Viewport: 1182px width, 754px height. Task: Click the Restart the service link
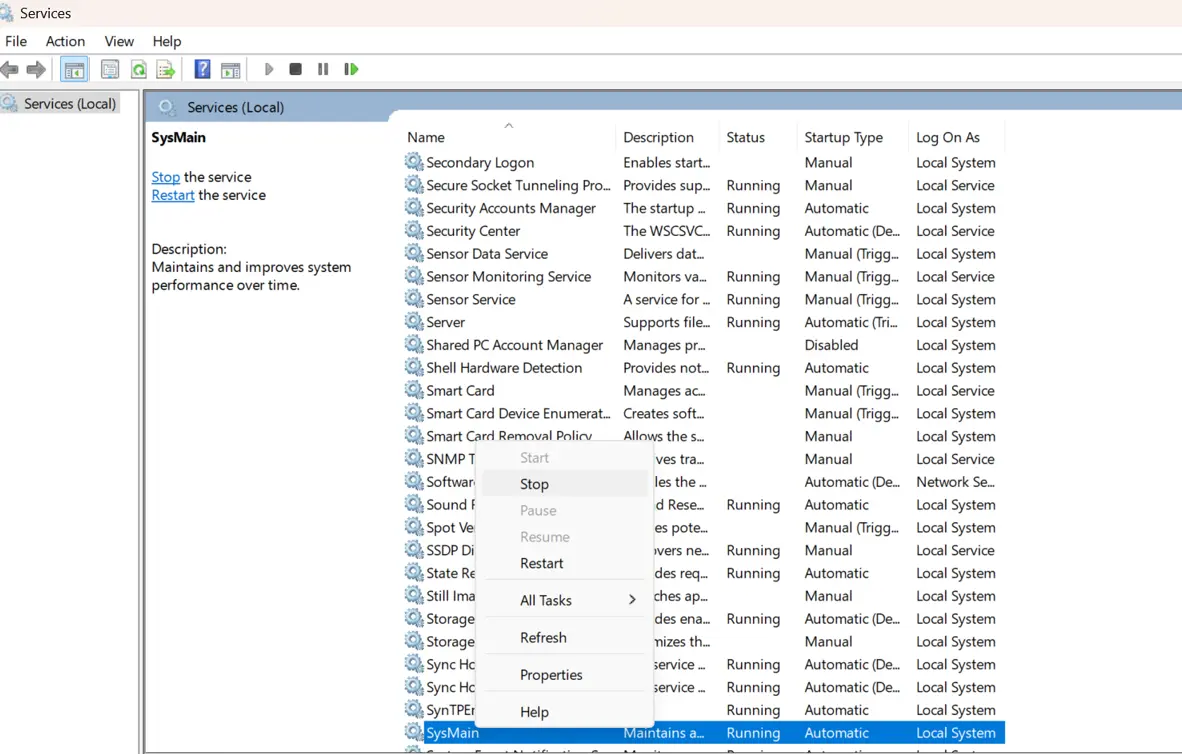coord(173,195)
